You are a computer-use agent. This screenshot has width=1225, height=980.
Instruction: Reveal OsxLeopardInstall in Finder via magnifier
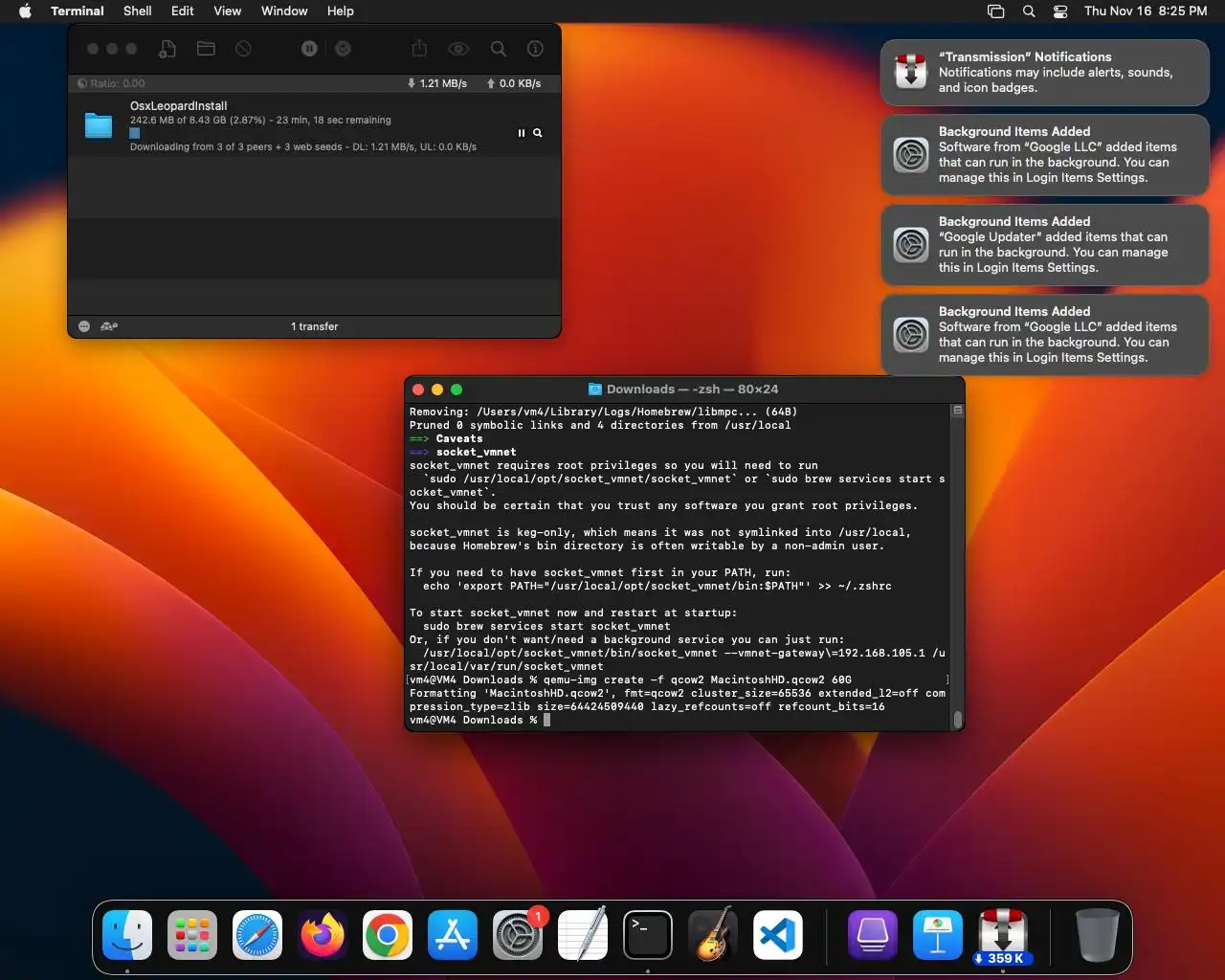click(x=538, y=133)
